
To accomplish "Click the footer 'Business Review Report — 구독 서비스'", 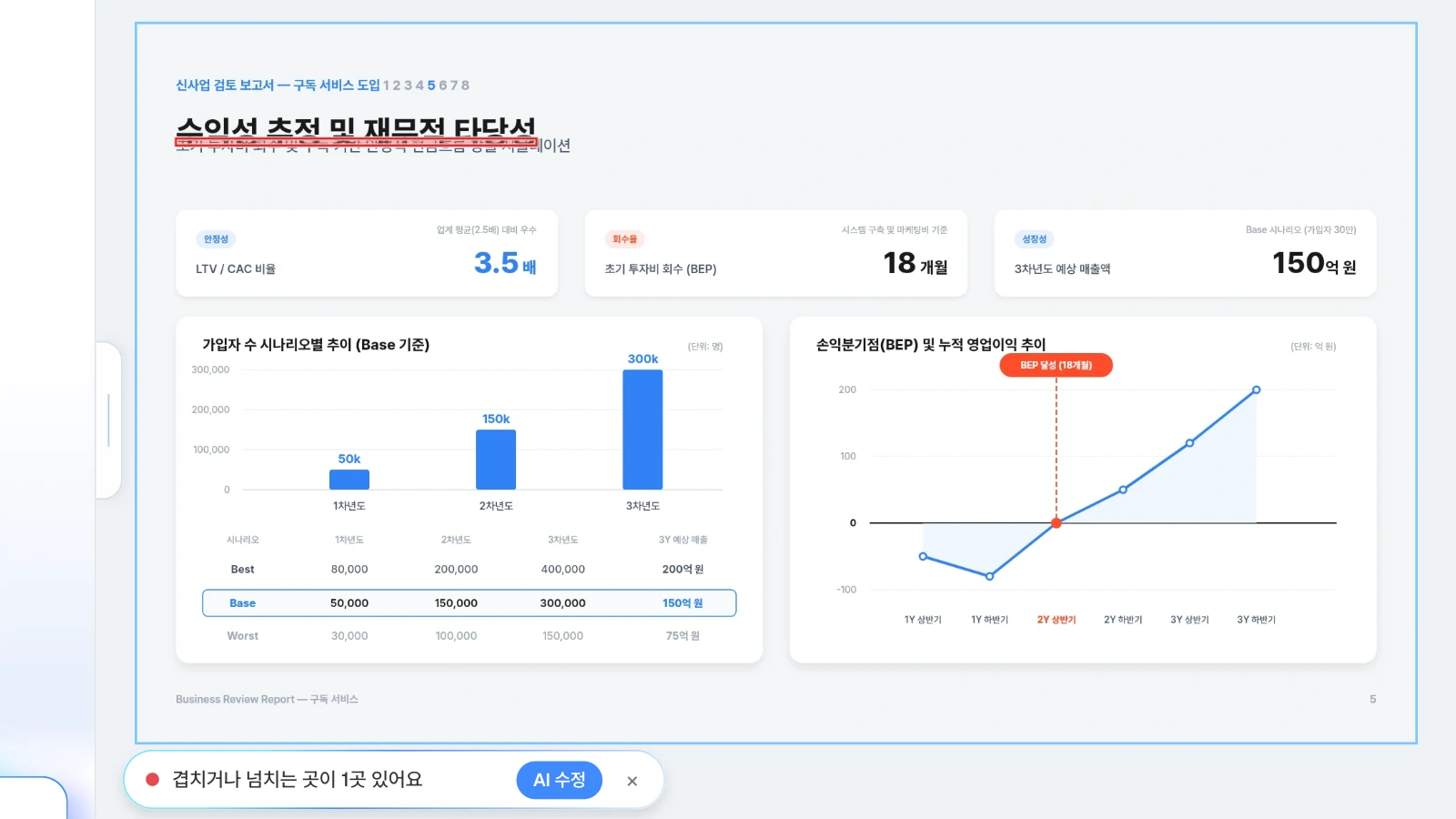I will (267, 700).
